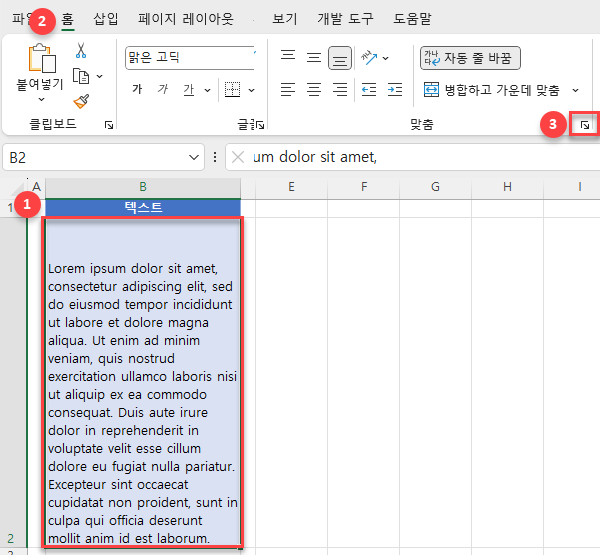The width and height of the screenshot is (600, 555).
Task: Open Font group dialog launcher
Action: click(261, 125)
